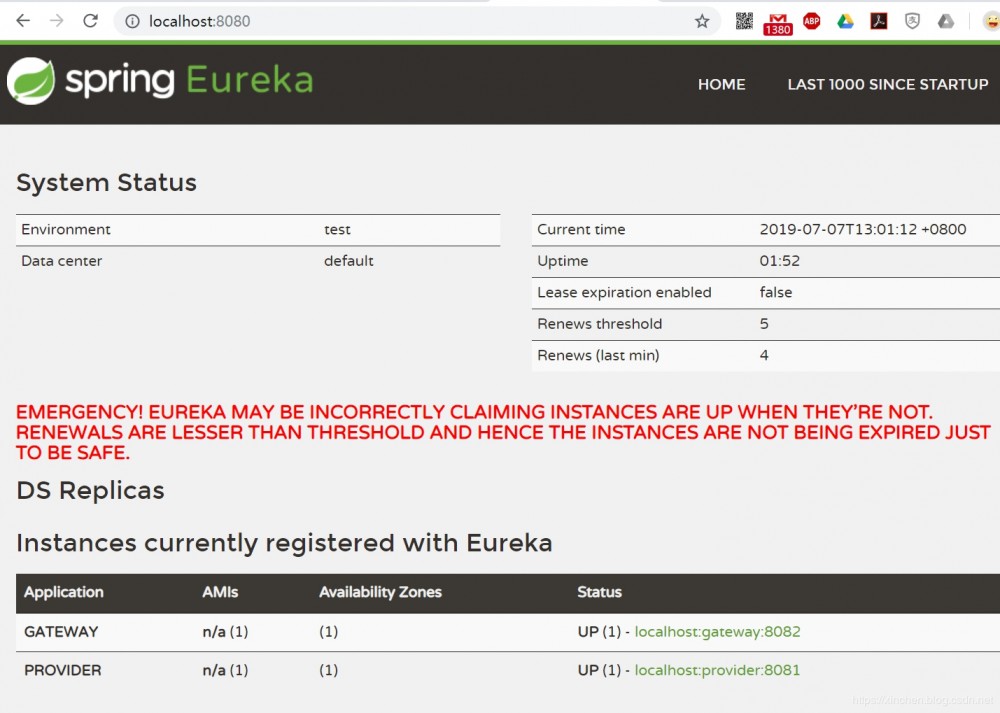This screenshot has width=1000, height=713.
Task: Select 'UP (1)' status in PROVIDER row
Action: click(x=599, y=670)
